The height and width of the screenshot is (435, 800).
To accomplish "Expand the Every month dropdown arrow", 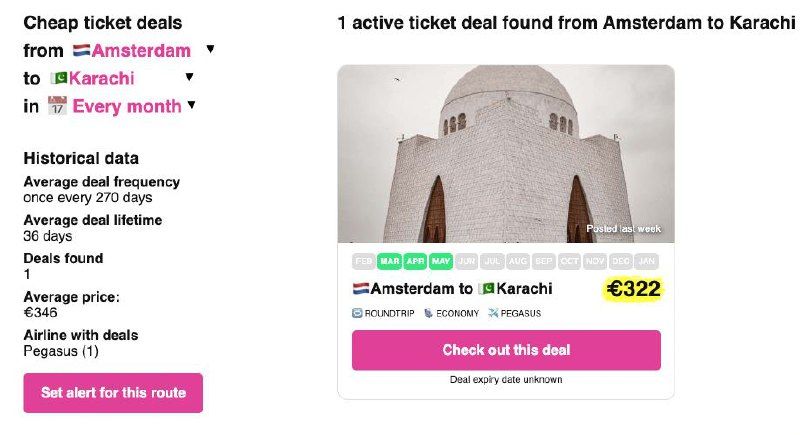I will click(191, 105).
